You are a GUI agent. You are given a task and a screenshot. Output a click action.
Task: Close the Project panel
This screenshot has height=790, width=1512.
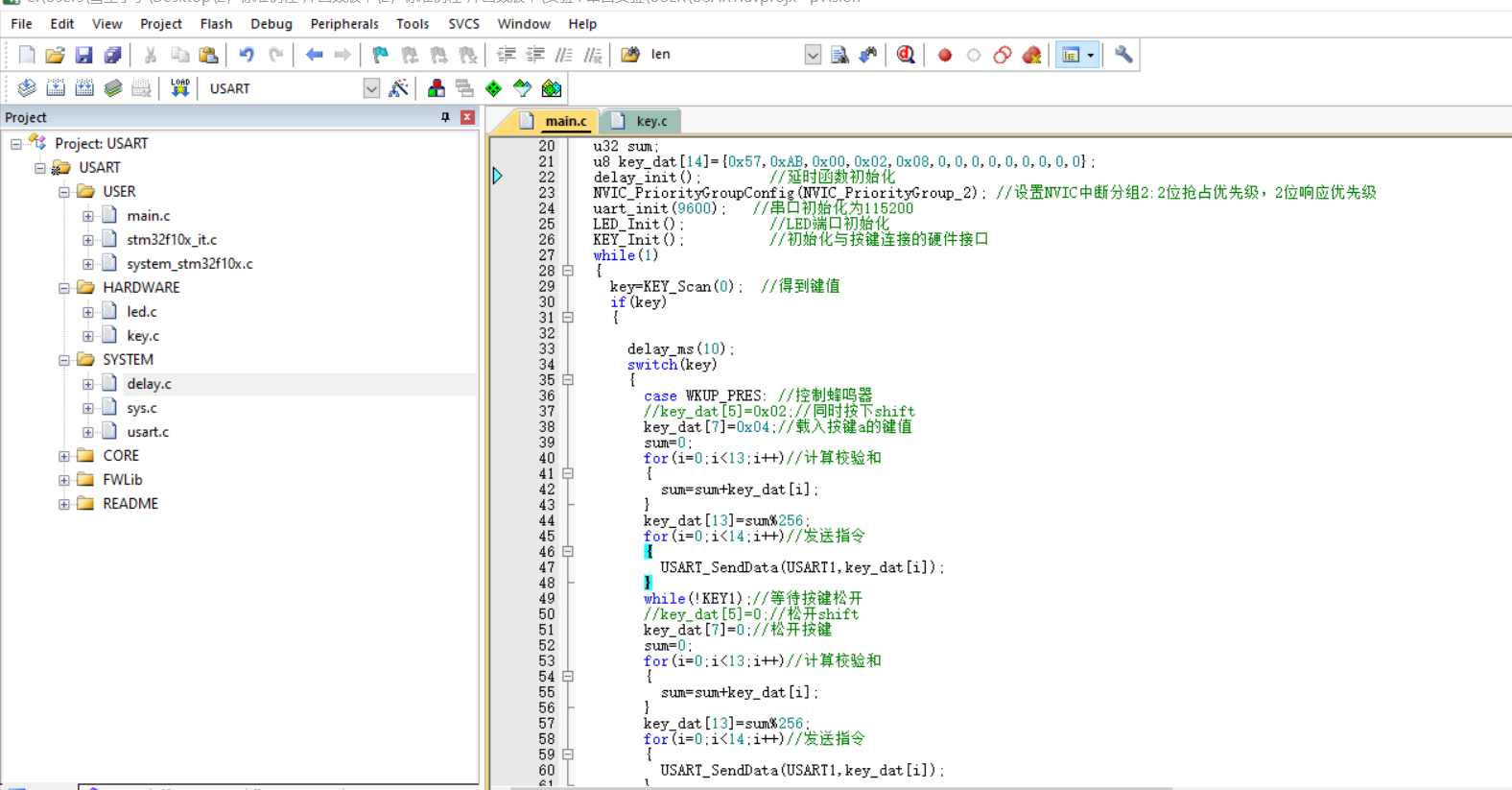[x=467, y=117]
